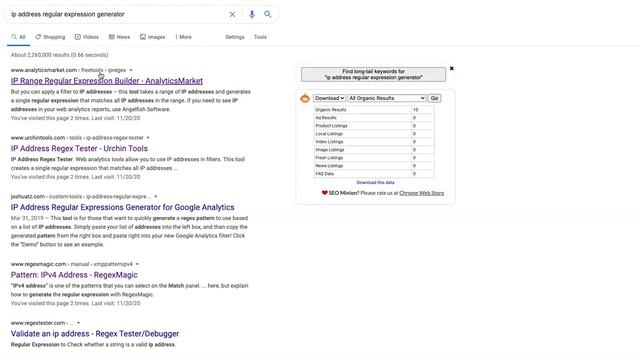Open Validate an ip address Regex Tester result

click(95, 334)
